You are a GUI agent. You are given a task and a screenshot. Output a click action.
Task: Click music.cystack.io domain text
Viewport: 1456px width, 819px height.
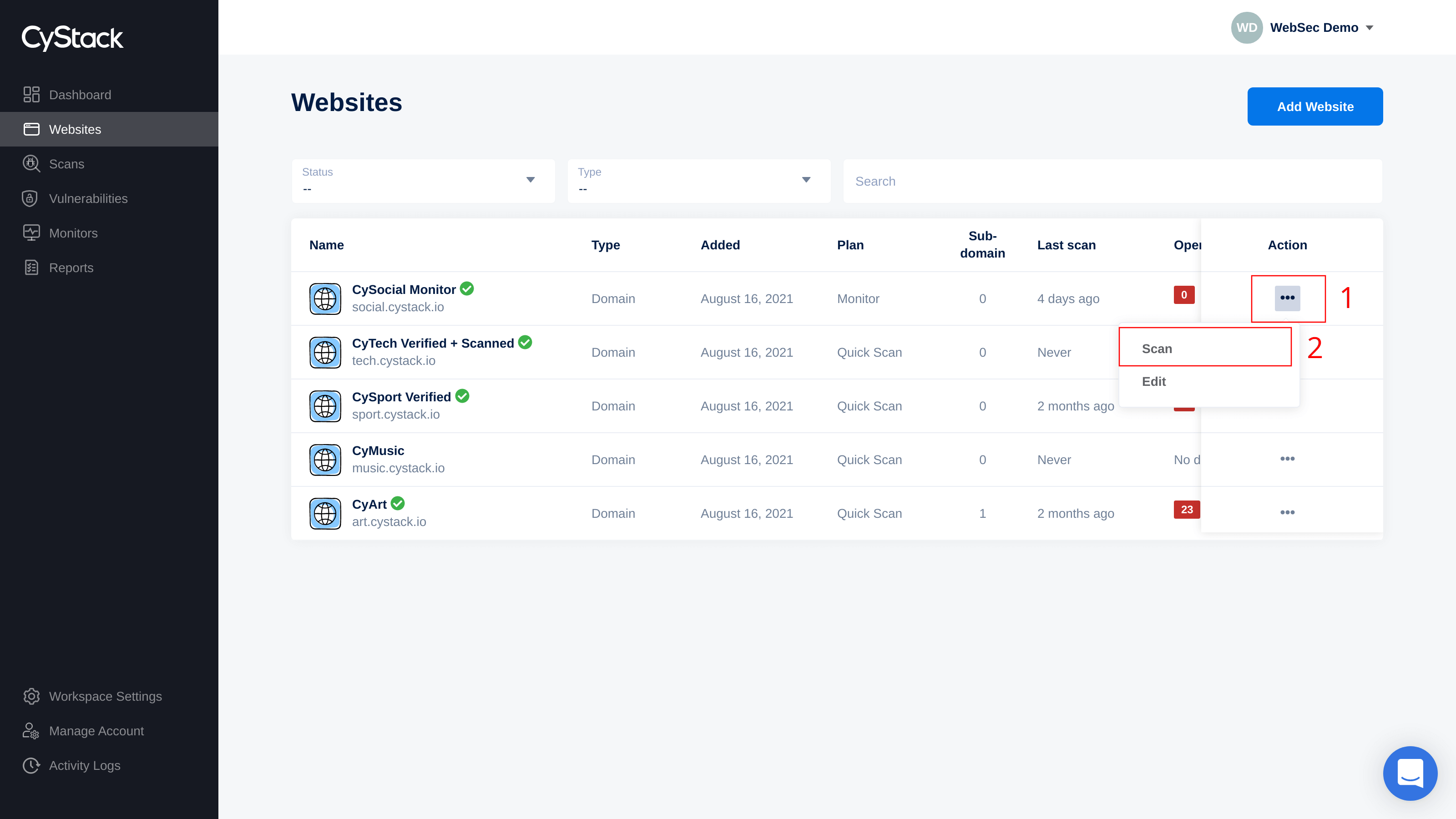tap(398, 468)
